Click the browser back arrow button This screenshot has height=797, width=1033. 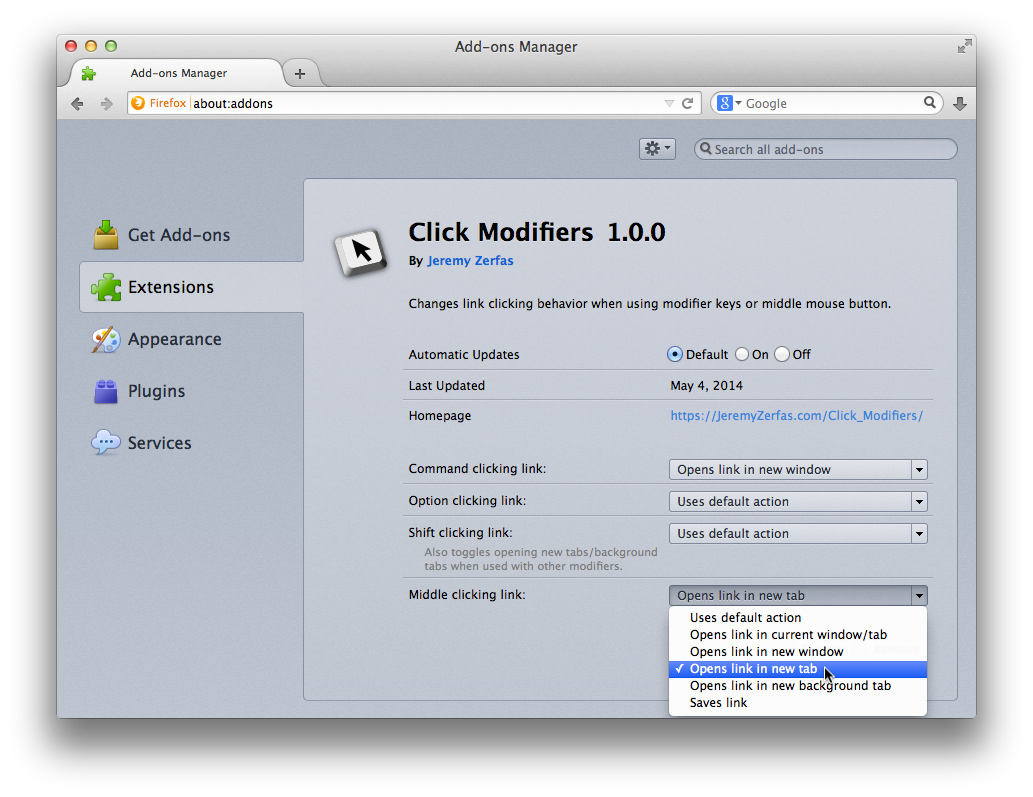point(77,103)
